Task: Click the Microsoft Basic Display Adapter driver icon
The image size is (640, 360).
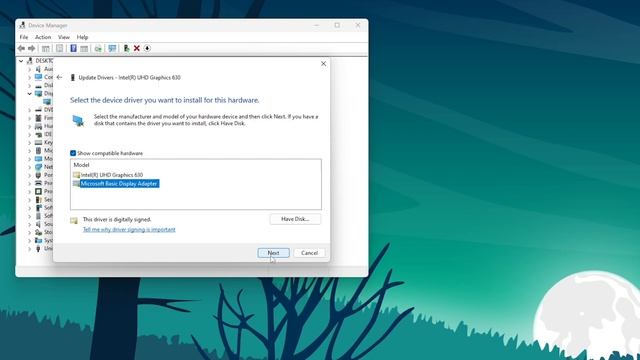Action: coord(76,184)
